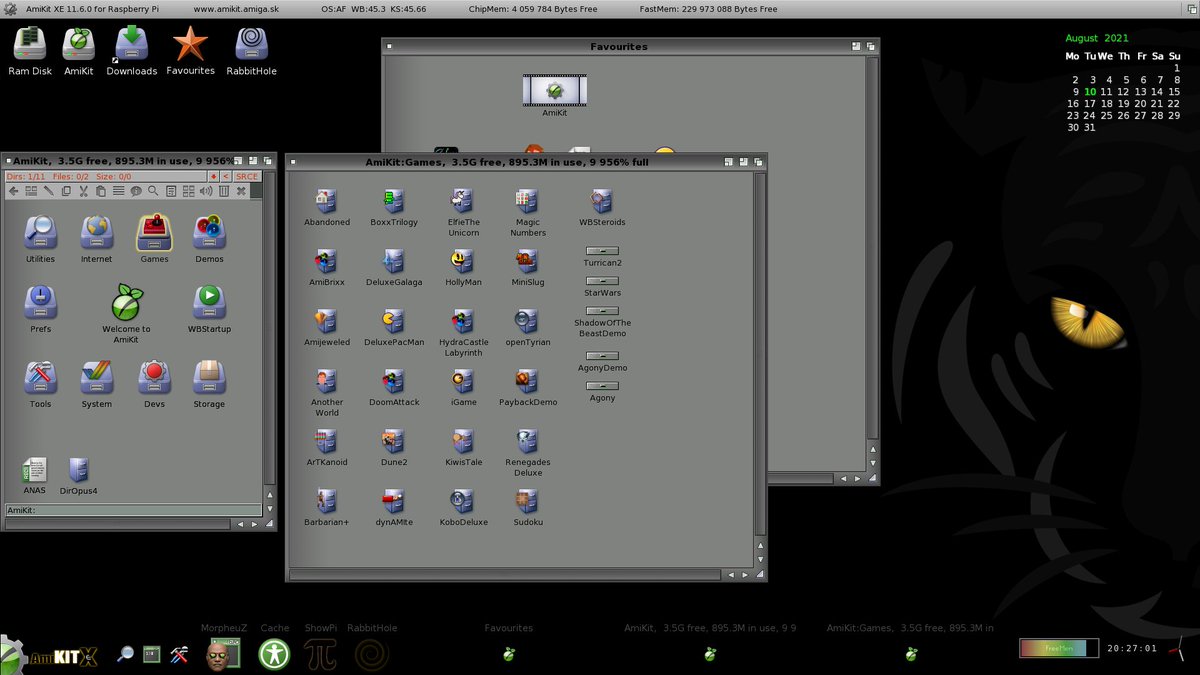
Task: Open AmiKit film icon in Favourites window
Action: tap(555, 96)
